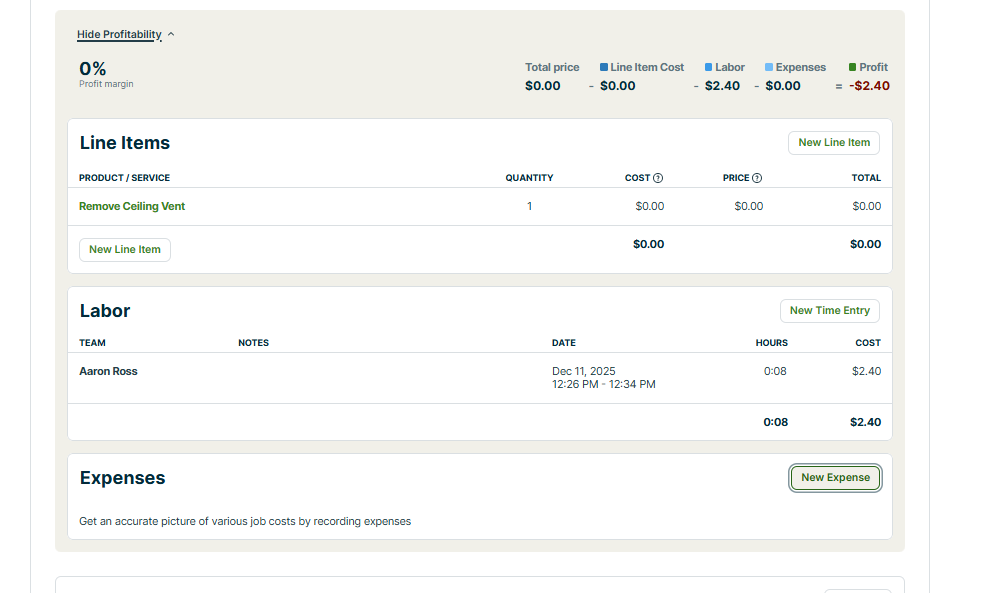Select the quantity value 1
The width and height of the screenshot is (986, 593).
(x=529, y=207)
